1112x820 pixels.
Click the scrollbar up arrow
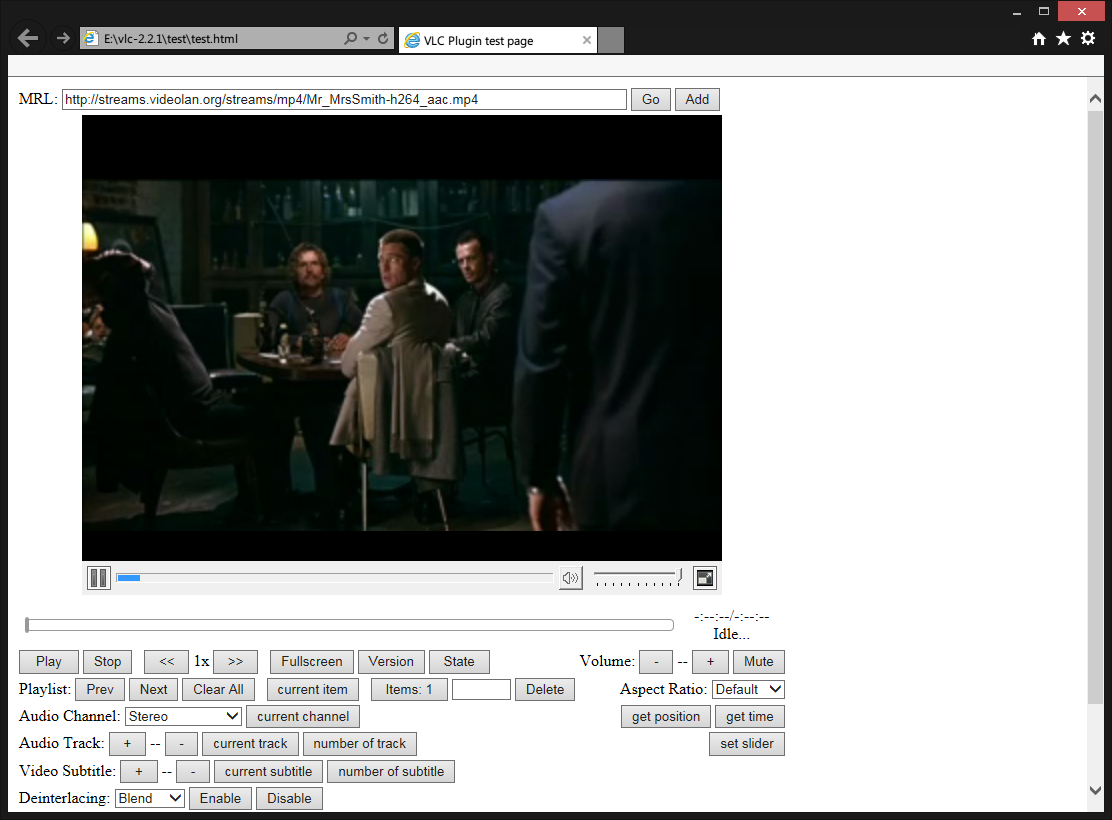pyautogui.click(x=1095, y=99)
